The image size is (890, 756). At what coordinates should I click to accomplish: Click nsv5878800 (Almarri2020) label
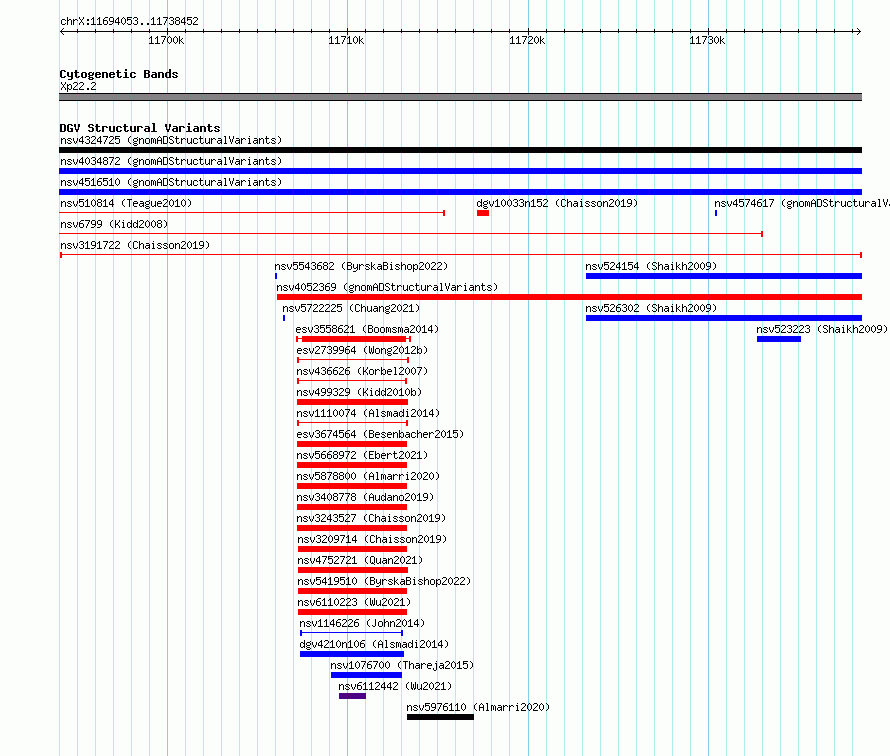click(368, 476)
